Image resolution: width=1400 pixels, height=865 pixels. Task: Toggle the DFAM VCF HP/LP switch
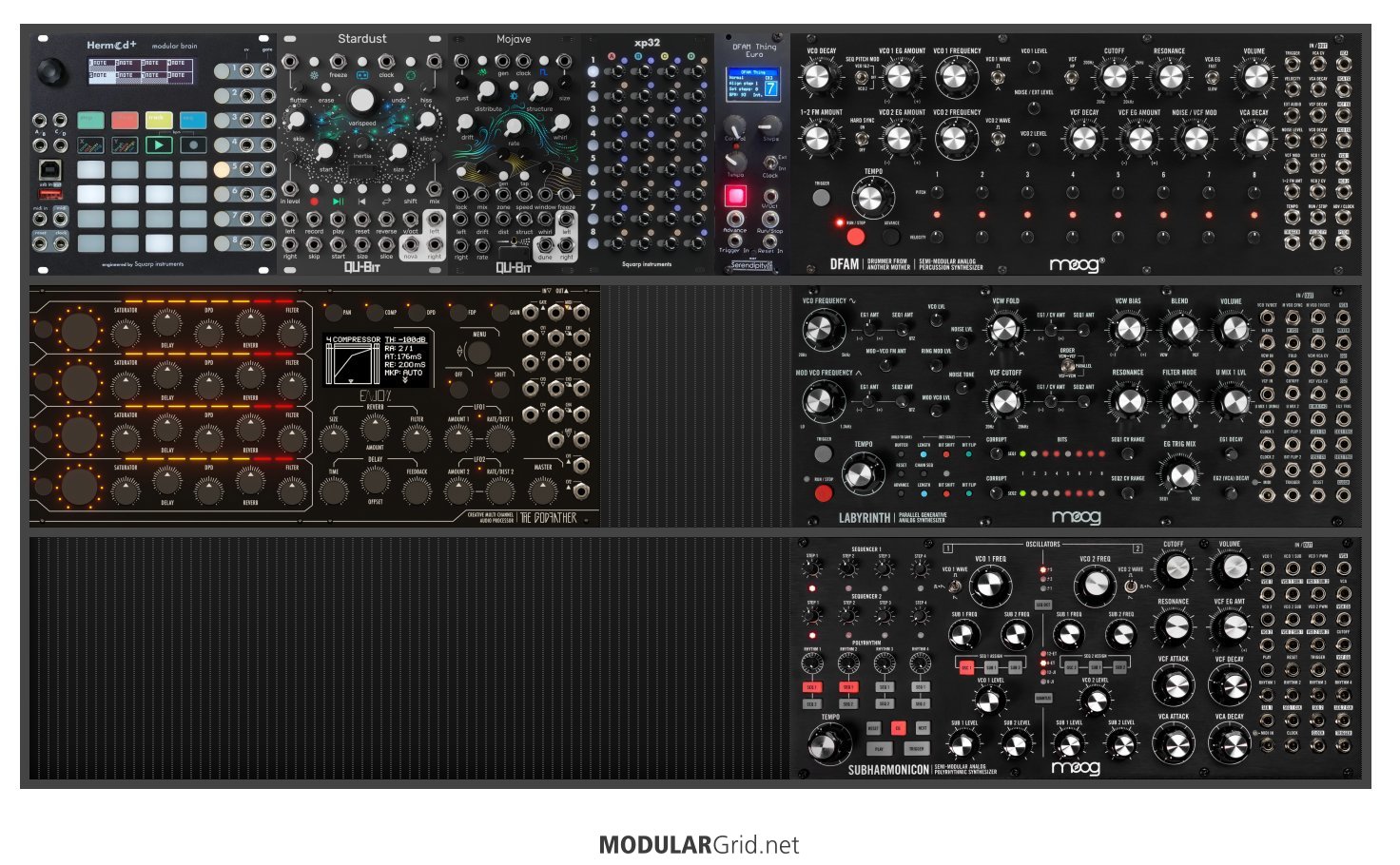pyautogui.click(x=1073, y=76)
